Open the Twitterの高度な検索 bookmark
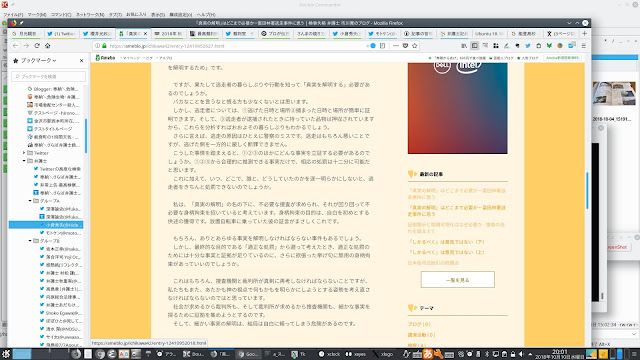The height and width of the screenshot is (360, 640). (57, 169)
